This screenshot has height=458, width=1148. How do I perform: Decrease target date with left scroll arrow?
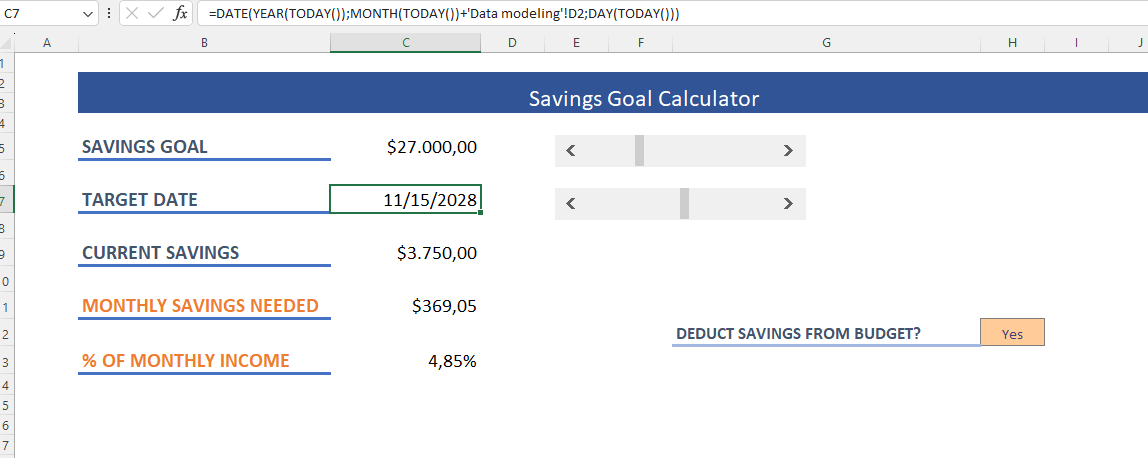tap(570, 203)
